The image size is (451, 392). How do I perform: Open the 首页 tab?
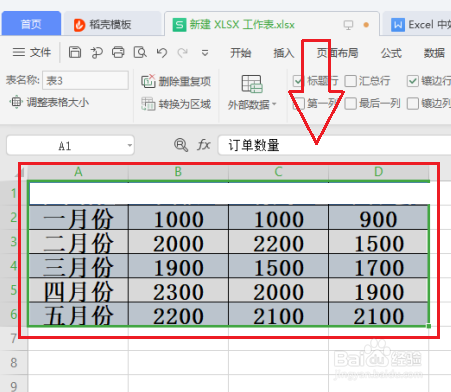[31, 24]
